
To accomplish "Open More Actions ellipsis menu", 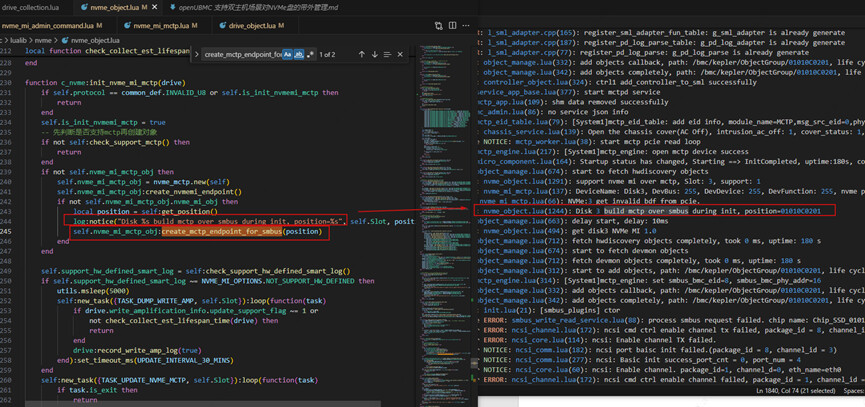I will (465, 25).
